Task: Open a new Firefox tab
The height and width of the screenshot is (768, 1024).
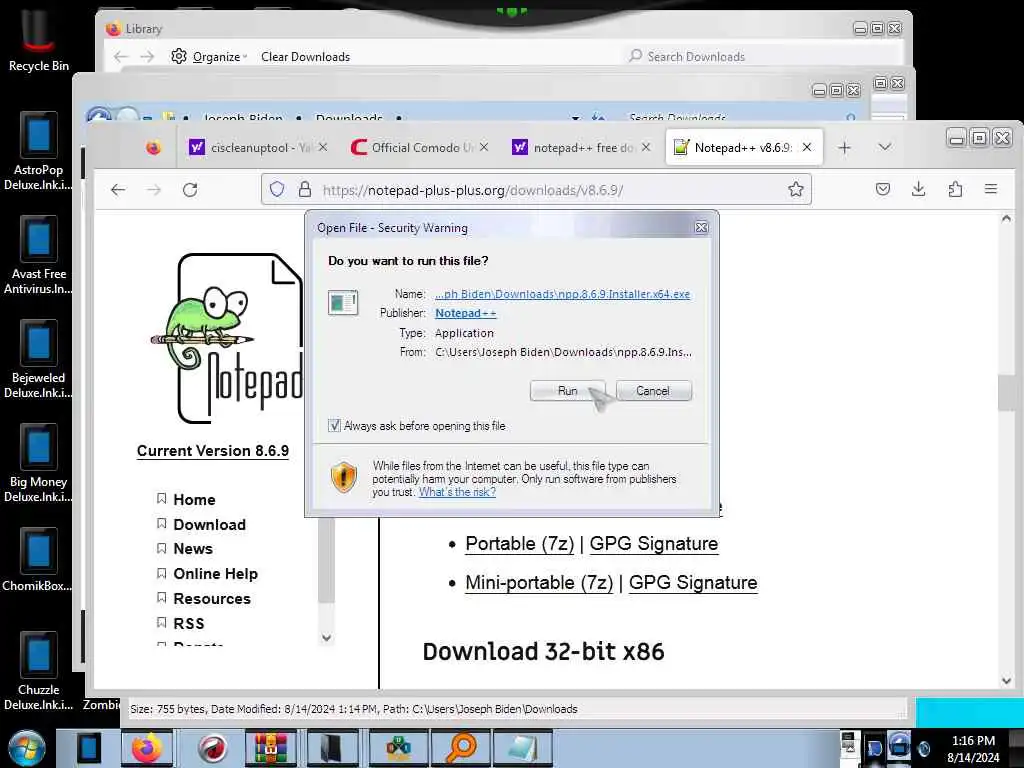Action: tap(844, 148)
